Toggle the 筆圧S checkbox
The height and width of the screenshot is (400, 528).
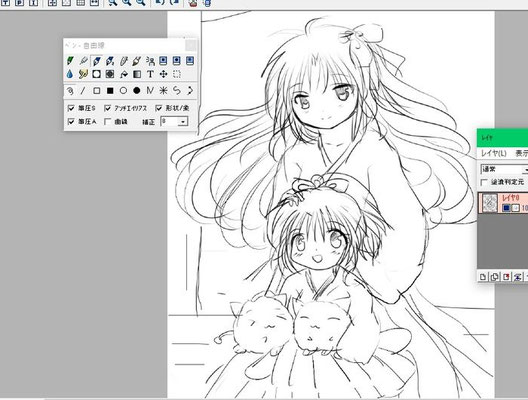pyautogui.click(x=71, y=108)
